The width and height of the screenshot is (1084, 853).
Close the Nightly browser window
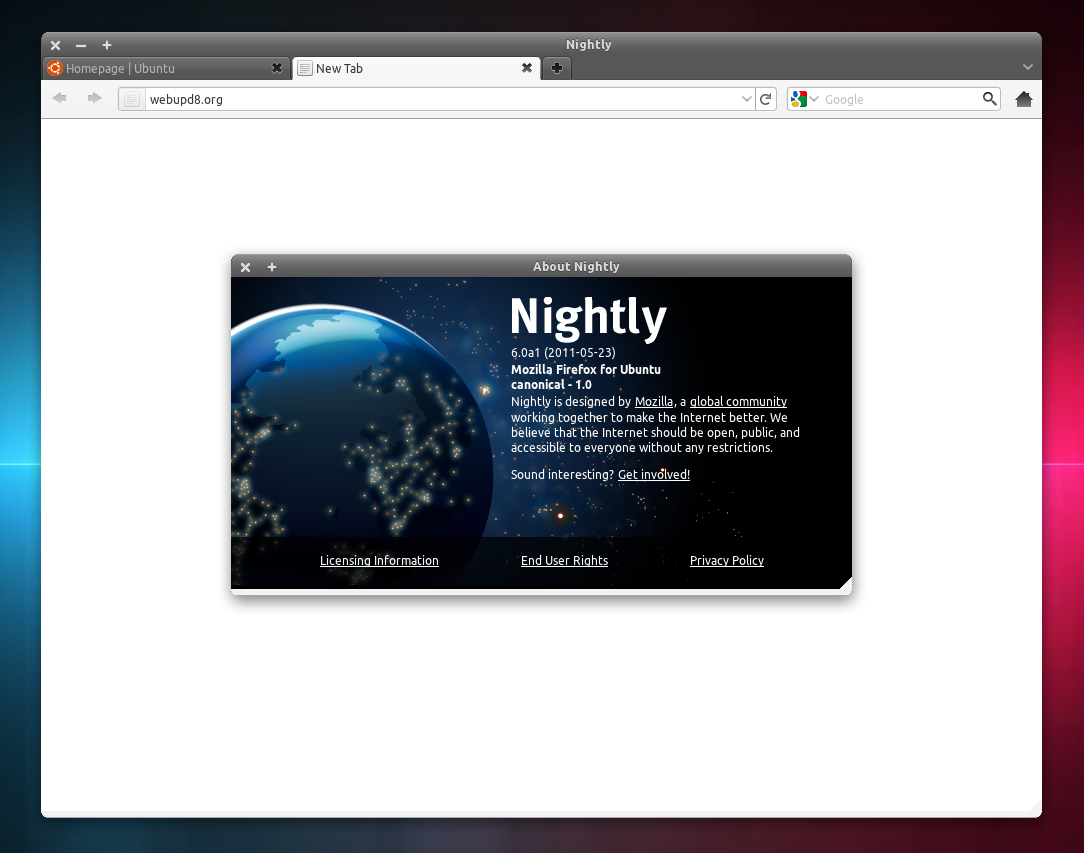tap(55, 45)
